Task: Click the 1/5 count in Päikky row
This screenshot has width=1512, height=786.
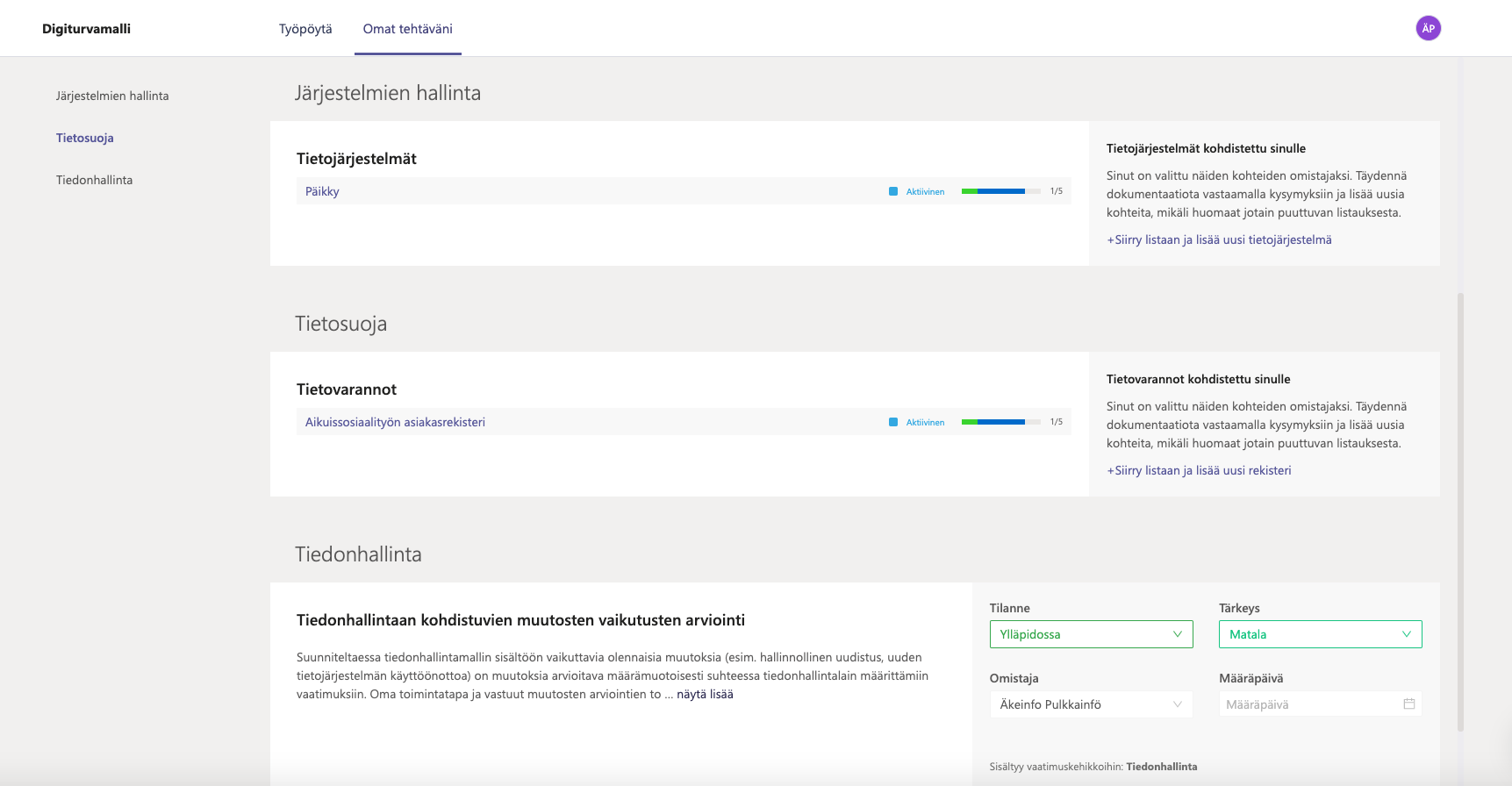Action: coord(1057,191)
